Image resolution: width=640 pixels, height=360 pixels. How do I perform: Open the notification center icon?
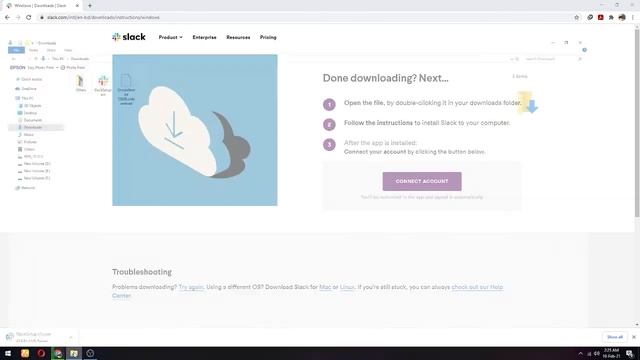630,353
